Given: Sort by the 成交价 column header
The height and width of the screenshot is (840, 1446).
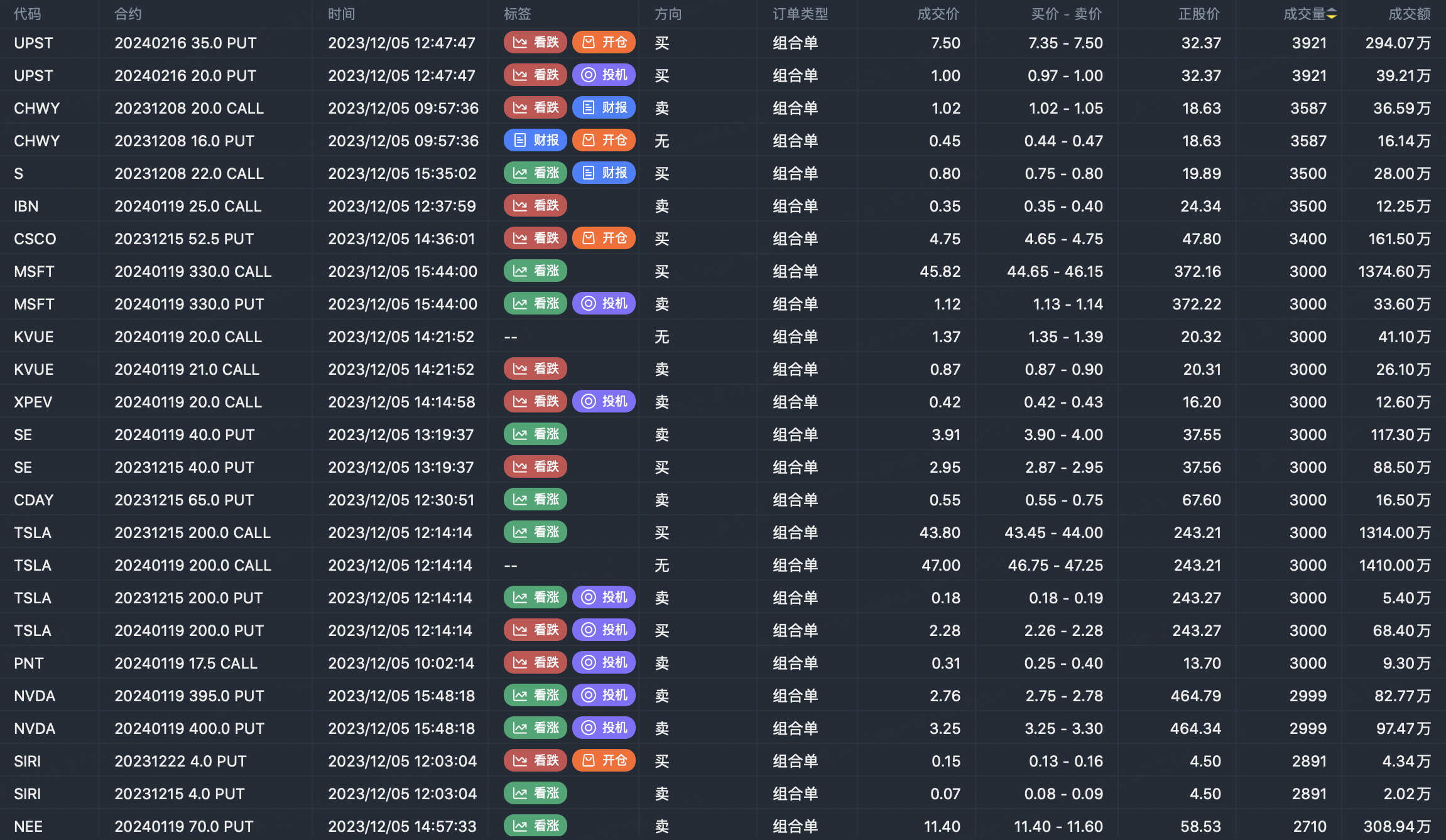Looking at the screenshot, I should 938,14.
